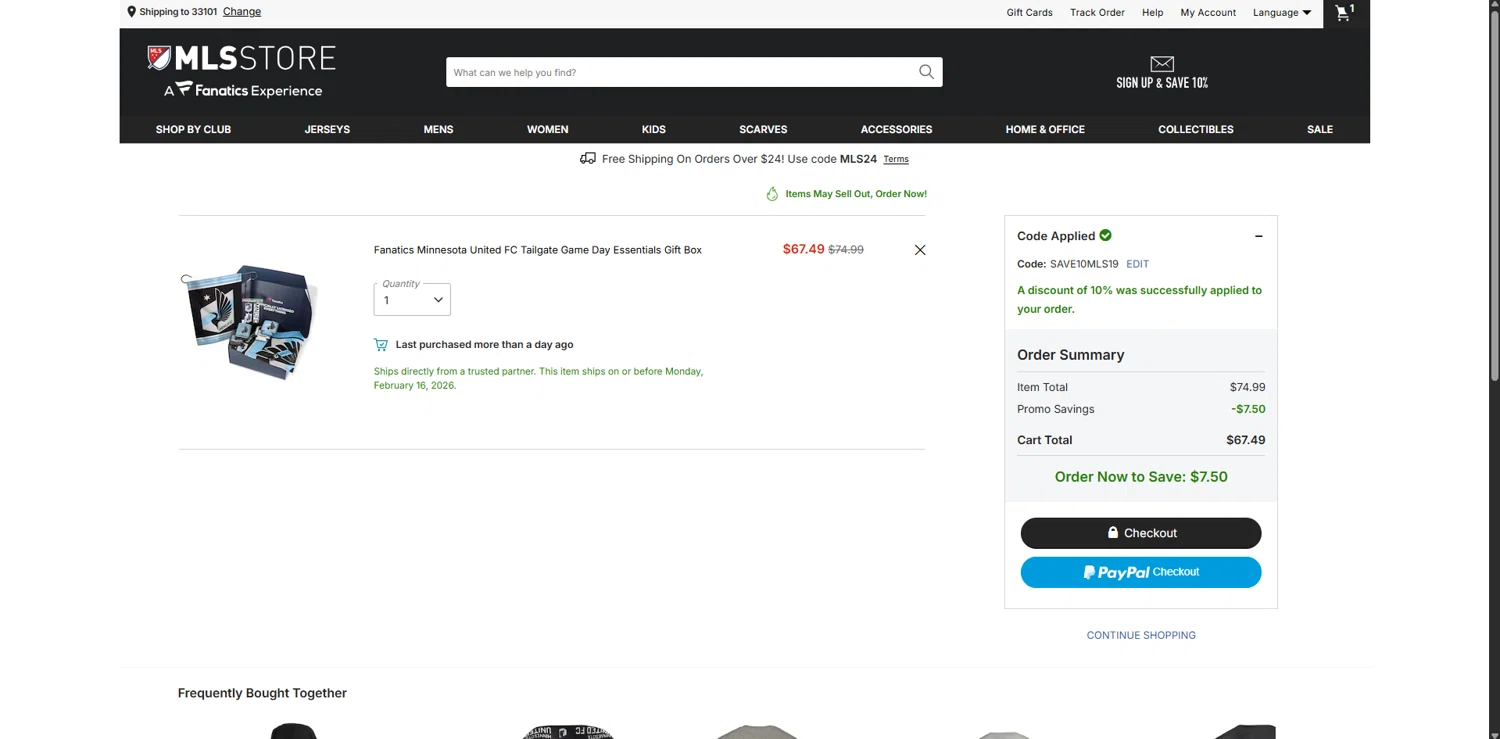Open the Home & Office menu
Image resolution: width=1500 pixels, height=739 pixels.
1045,129
